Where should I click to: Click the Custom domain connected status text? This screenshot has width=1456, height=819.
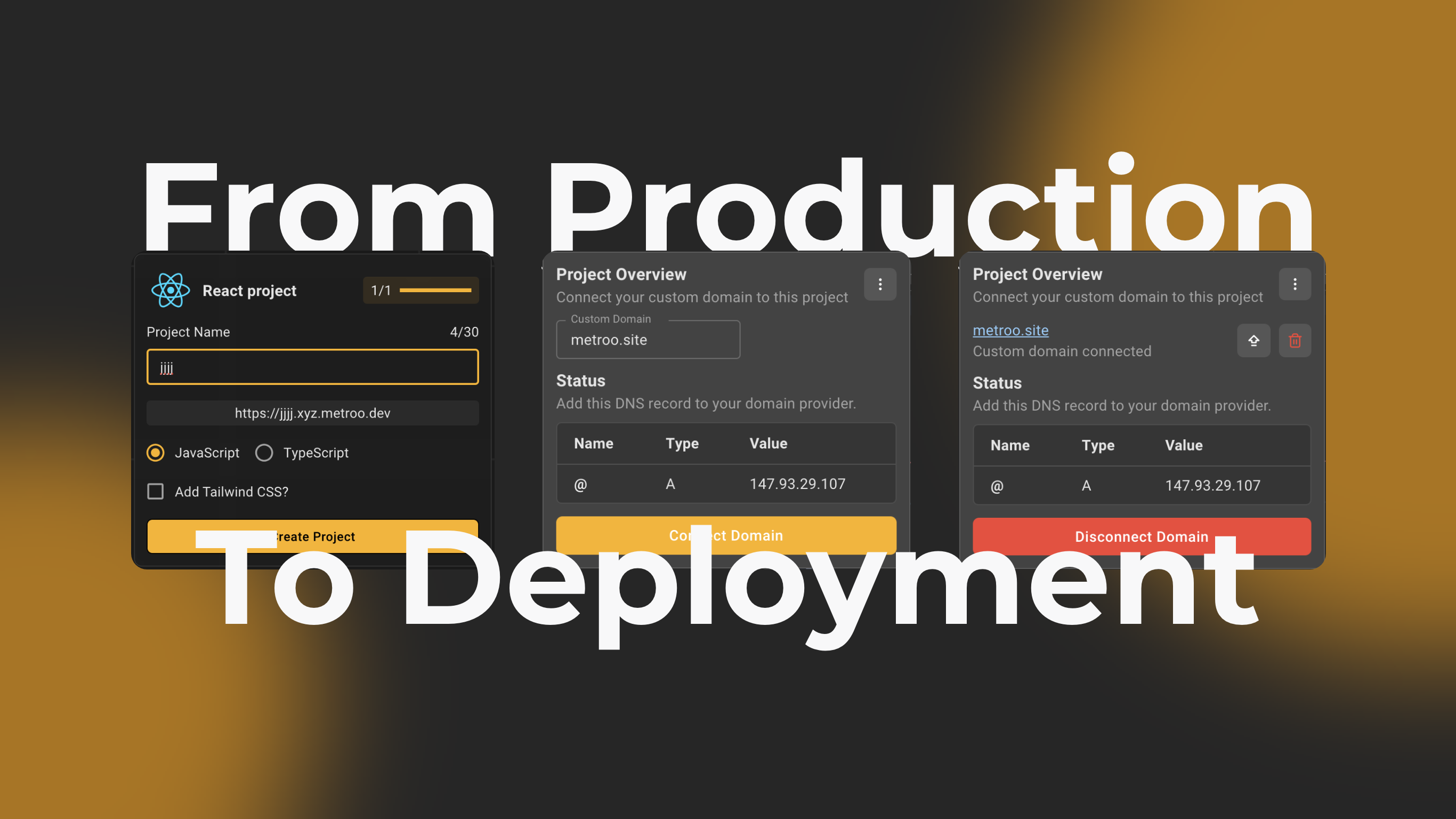point(1062,351)
